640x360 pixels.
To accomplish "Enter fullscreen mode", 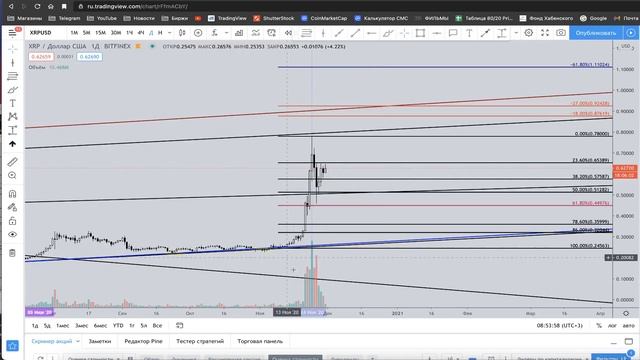I will (545, 33).
